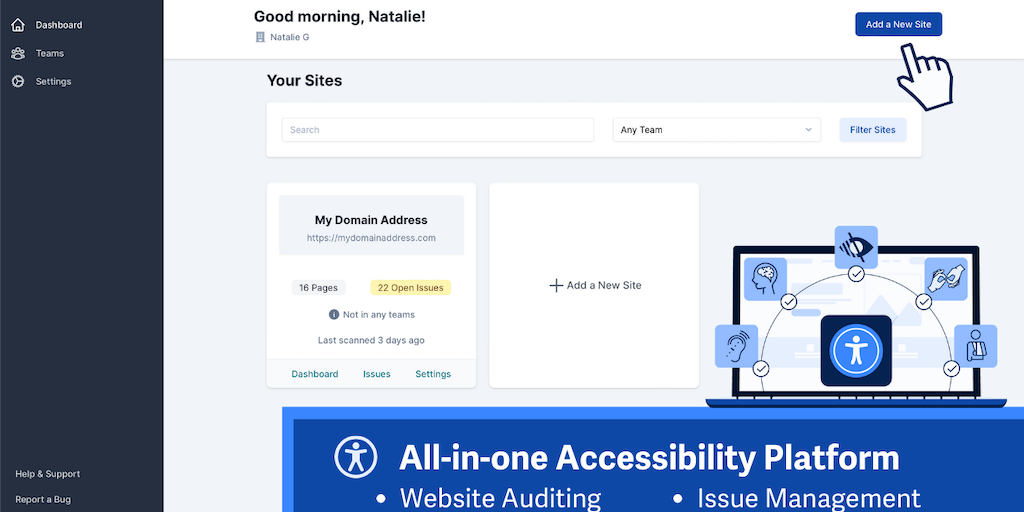Viewport: 1024px width, 512px height.
Task: Click the 22 Open Issues badge
Action: pyautogui.click(x=410, y=287)
